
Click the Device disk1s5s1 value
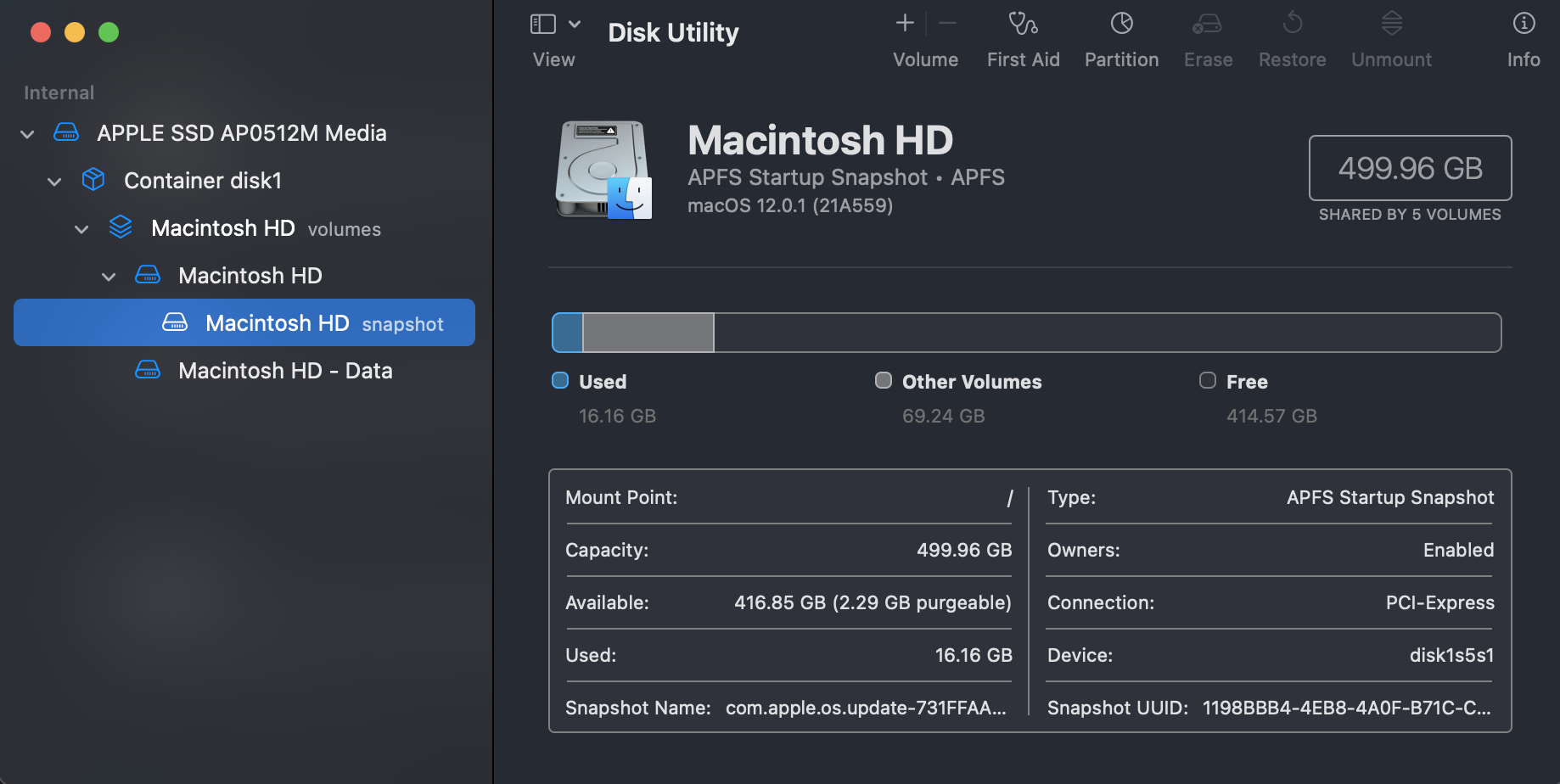1451,655
